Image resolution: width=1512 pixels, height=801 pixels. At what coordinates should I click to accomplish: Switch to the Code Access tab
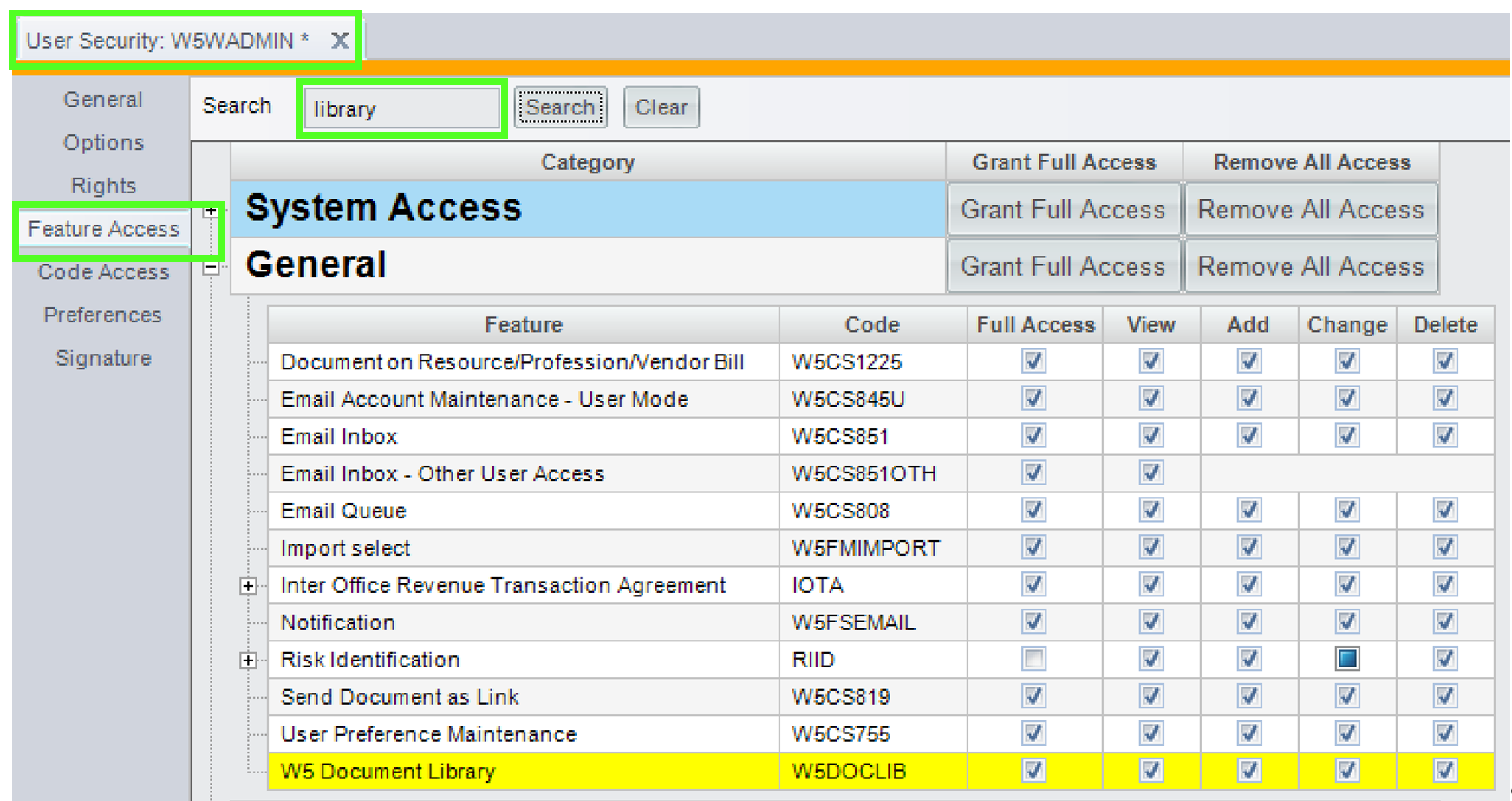pyautogui.click(x=103, y=272)
